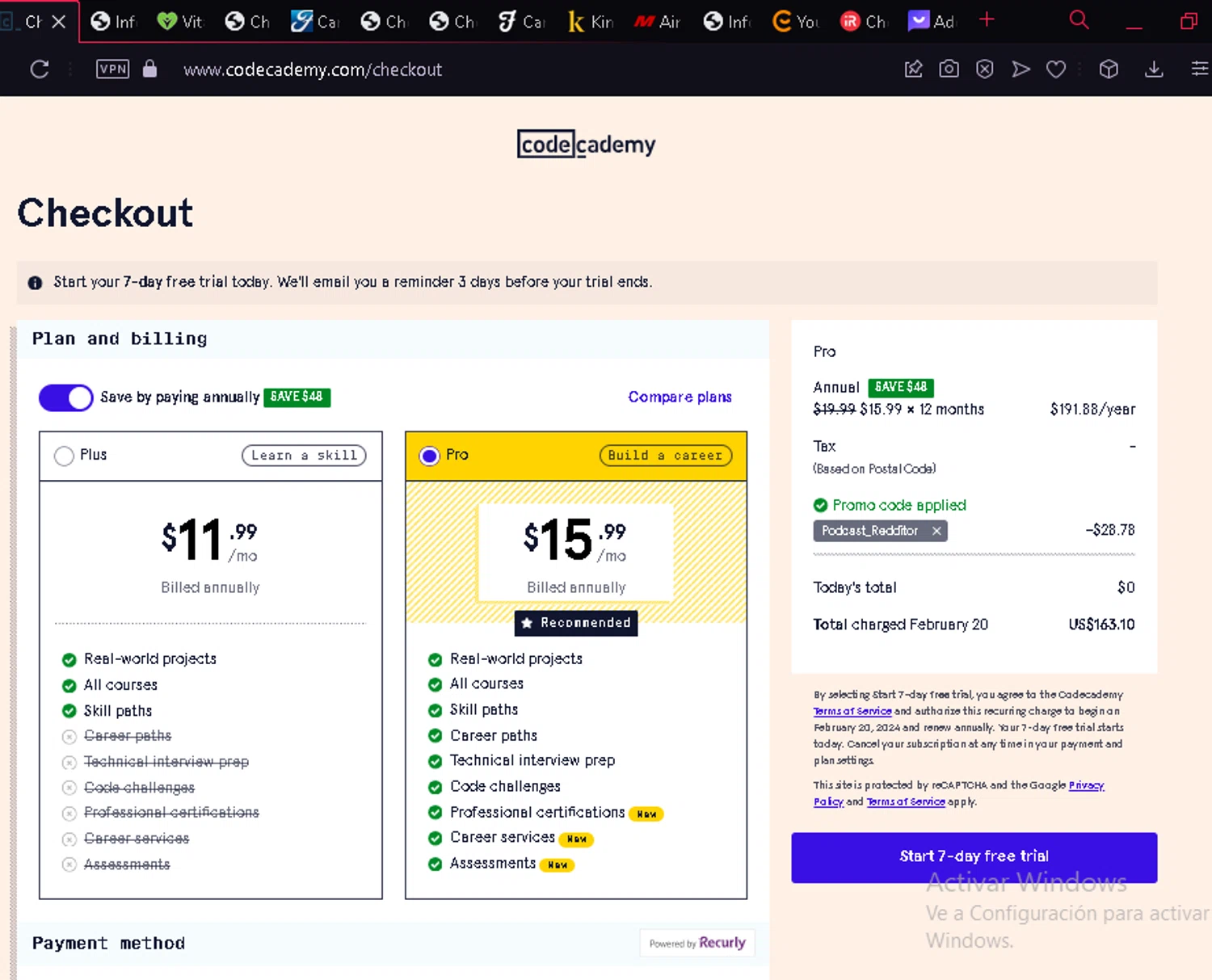Open the pencil edit icon in toolbar
The image size is (1212, 980).
point(913,69)
